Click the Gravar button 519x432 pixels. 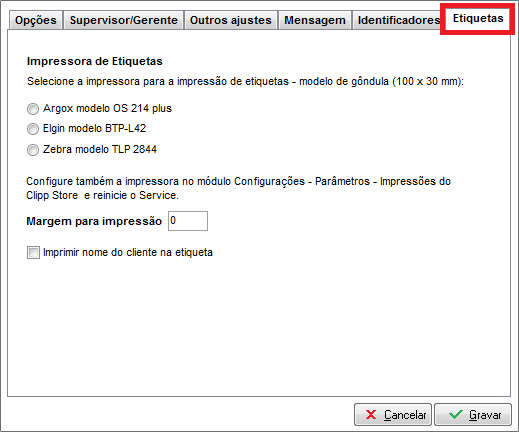coord(473,415)
